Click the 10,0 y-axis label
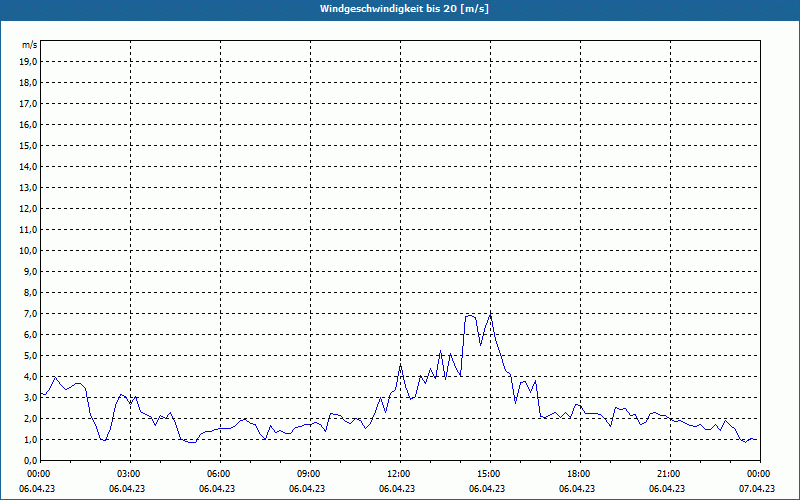Image resolution: width=800 pixels, height=500 pixels. (28, 251)
